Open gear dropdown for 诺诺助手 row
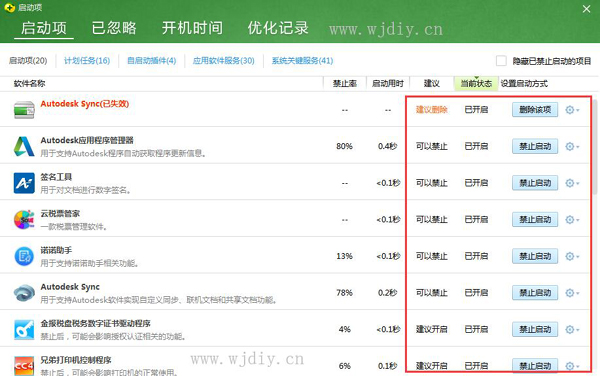 [572, 256]
